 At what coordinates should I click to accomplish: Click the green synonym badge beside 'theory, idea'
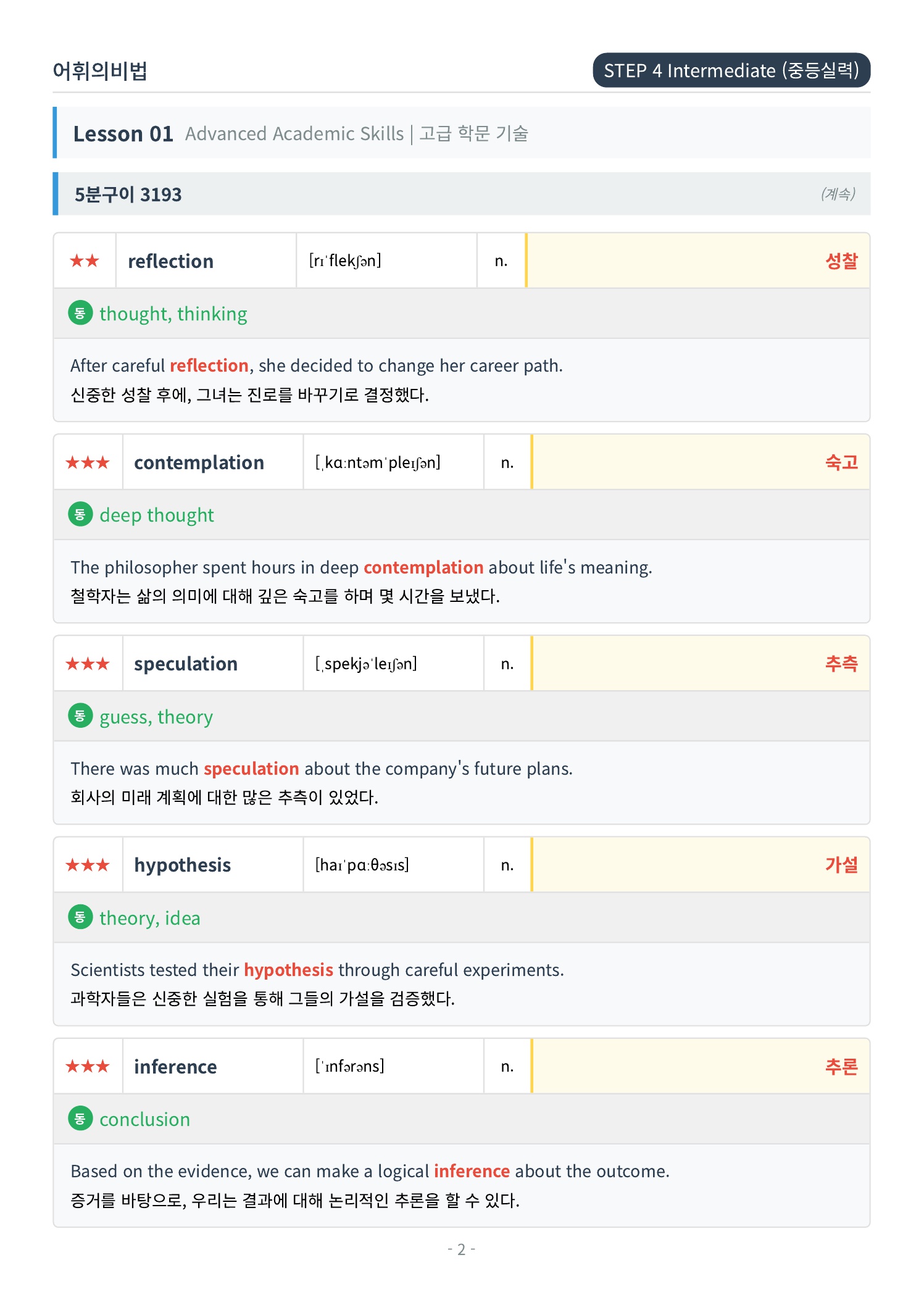(80, 917)
